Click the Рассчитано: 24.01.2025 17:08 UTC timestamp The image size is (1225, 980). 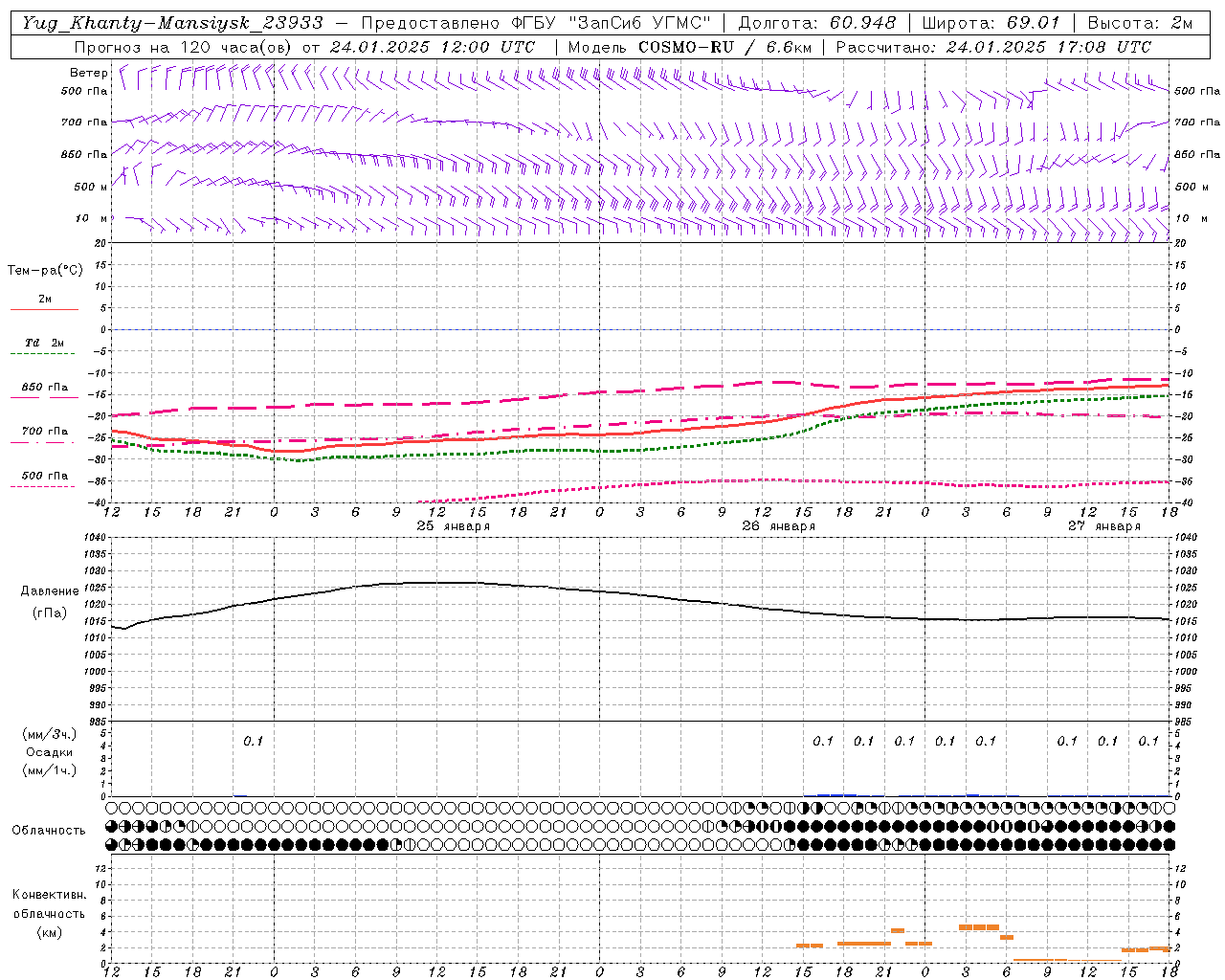click(x=993, y=47)
